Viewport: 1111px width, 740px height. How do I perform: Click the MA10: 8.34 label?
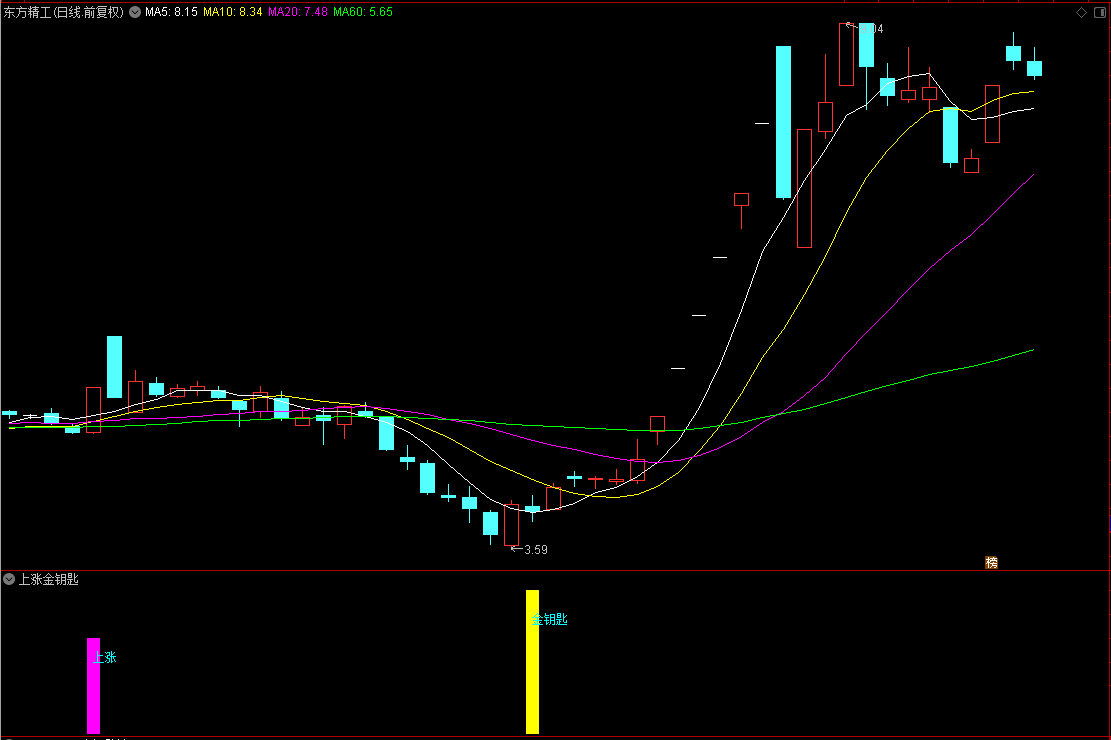(232, 12)
